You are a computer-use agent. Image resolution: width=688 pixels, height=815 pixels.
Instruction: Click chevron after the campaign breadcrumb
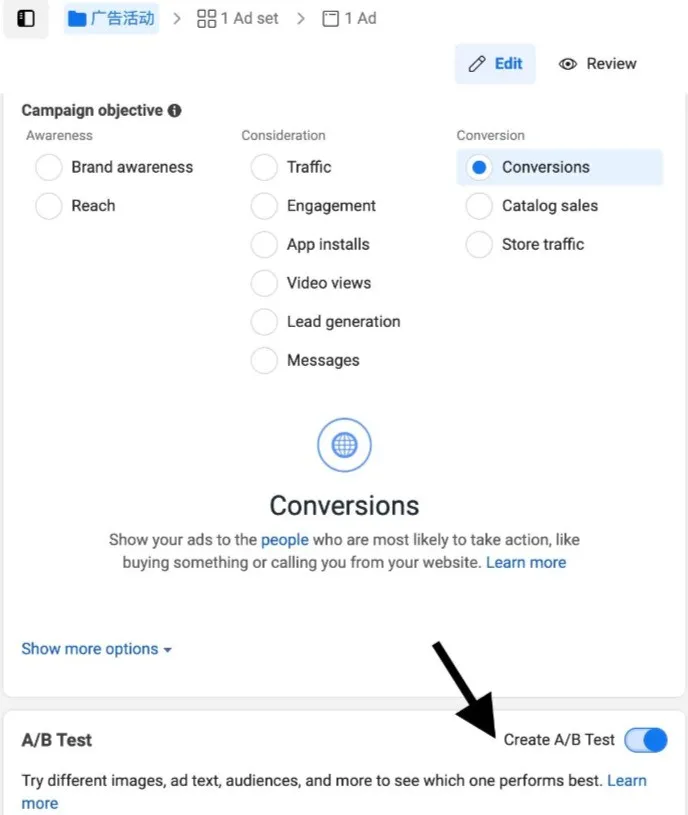(177, 19)
